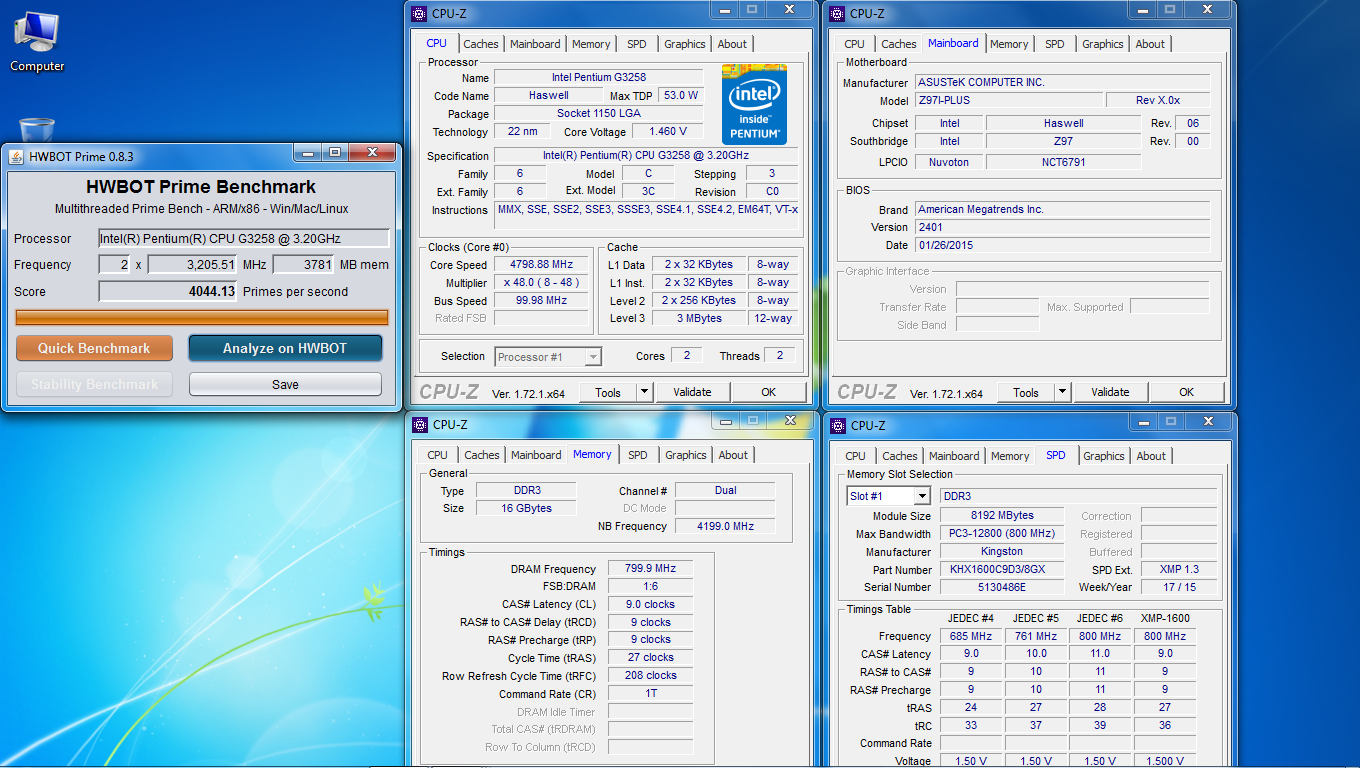Image resolution: width=1360 pixels, height=768 pixels.
Task: Click the FSB:DRAM 1:6 value
Action: 650,586
